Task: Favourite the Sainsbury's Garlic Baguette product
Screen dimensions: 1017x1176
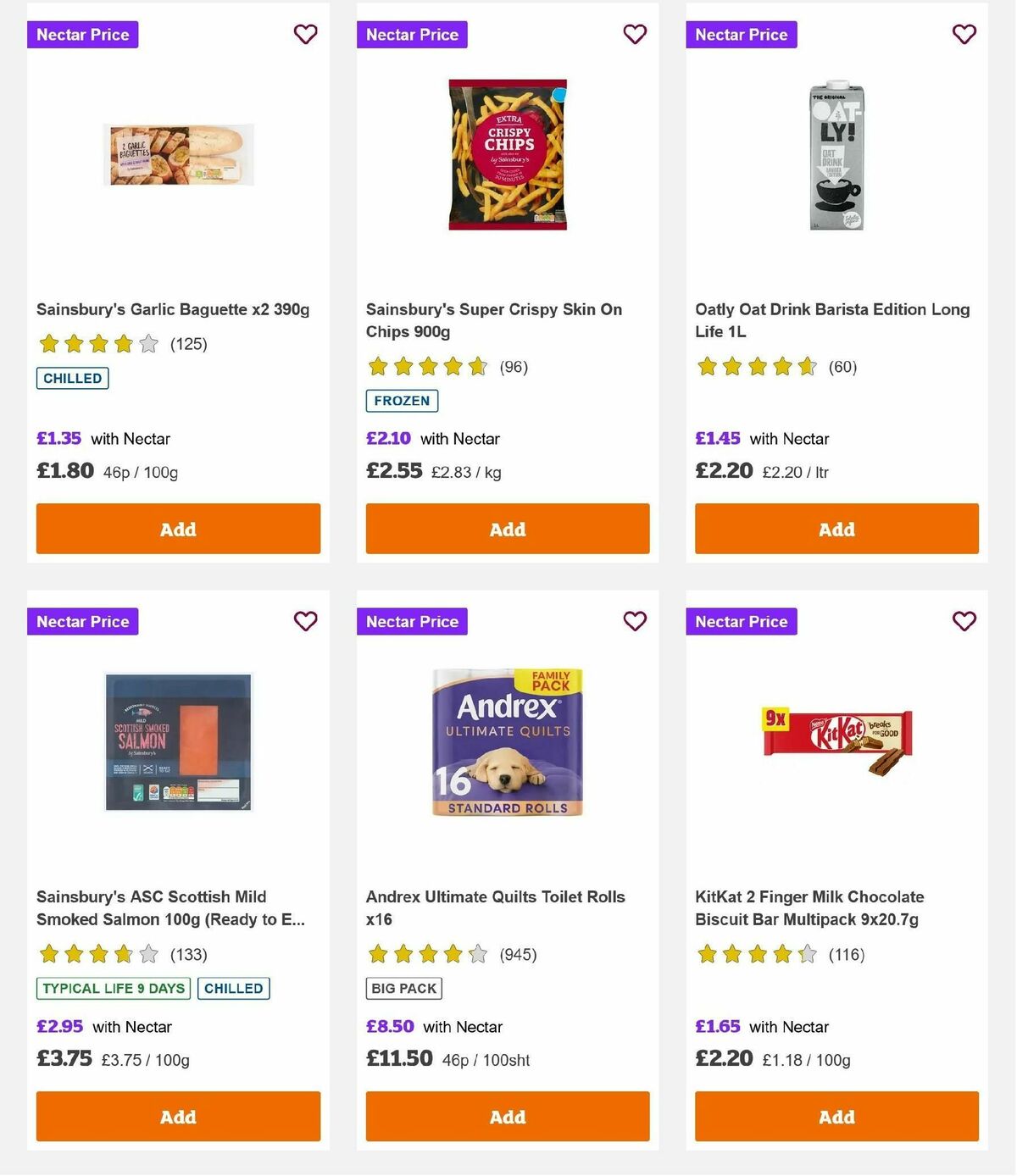Action: (x=305, y=34)
